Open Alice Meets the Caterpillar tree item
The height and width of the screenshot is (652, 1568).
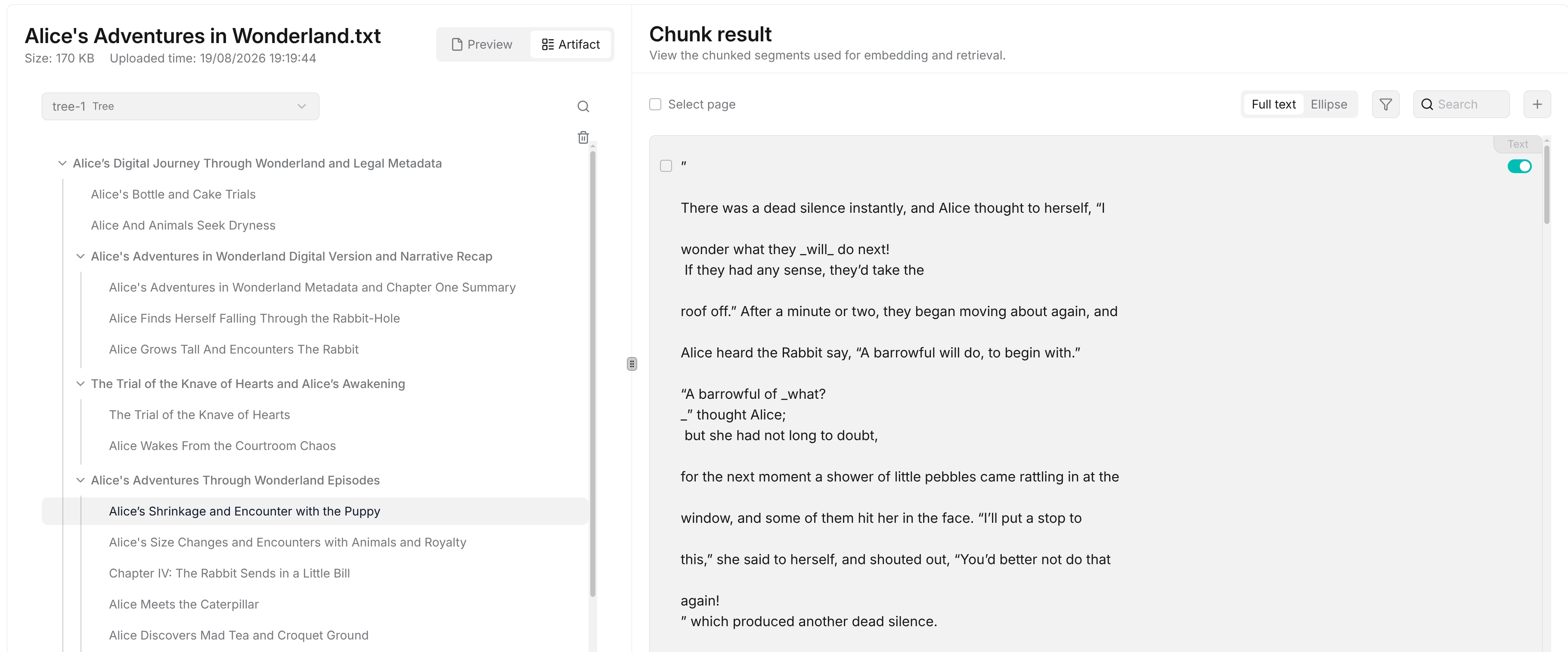[184, 605]
